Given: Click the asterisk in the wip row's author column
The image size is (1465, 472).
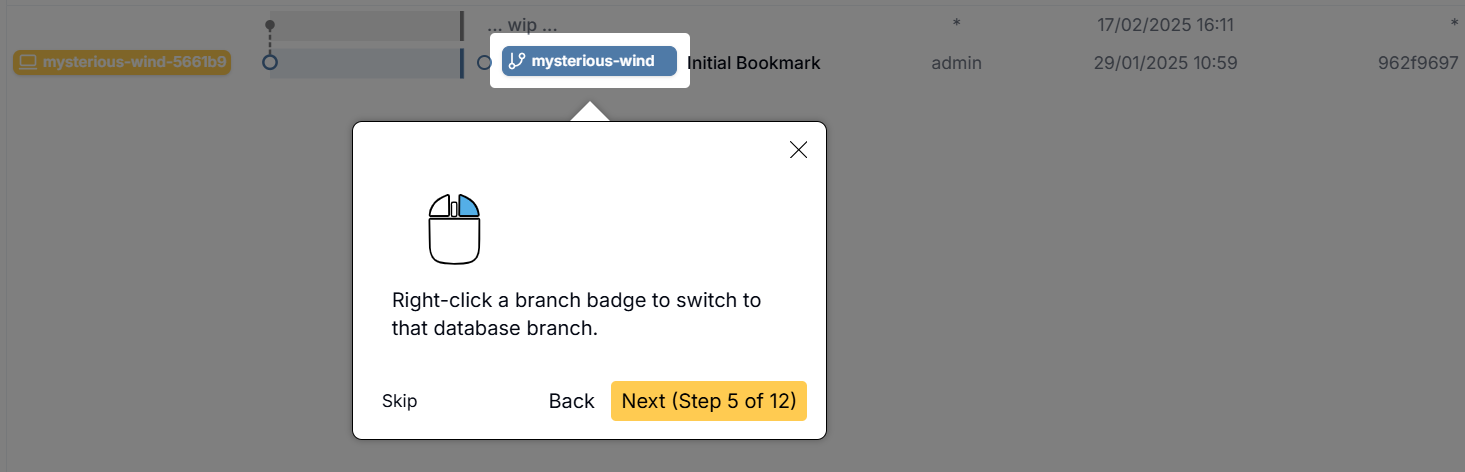Looking at the screenshot, I should click(x=956, y=24).
